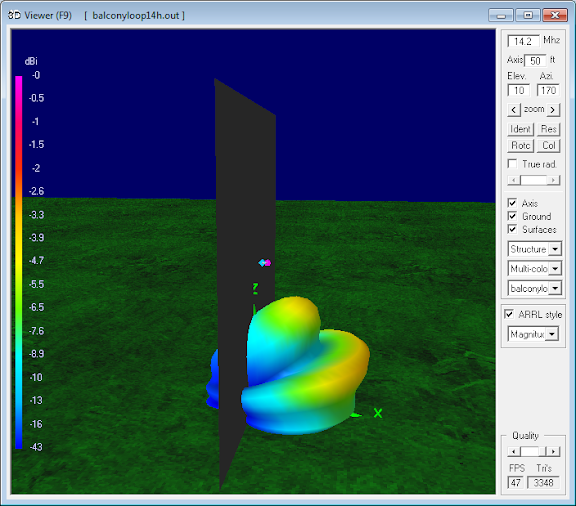Click the zoom in right arrow button
This screenshot has height=506, width=576.
(553, 110)
